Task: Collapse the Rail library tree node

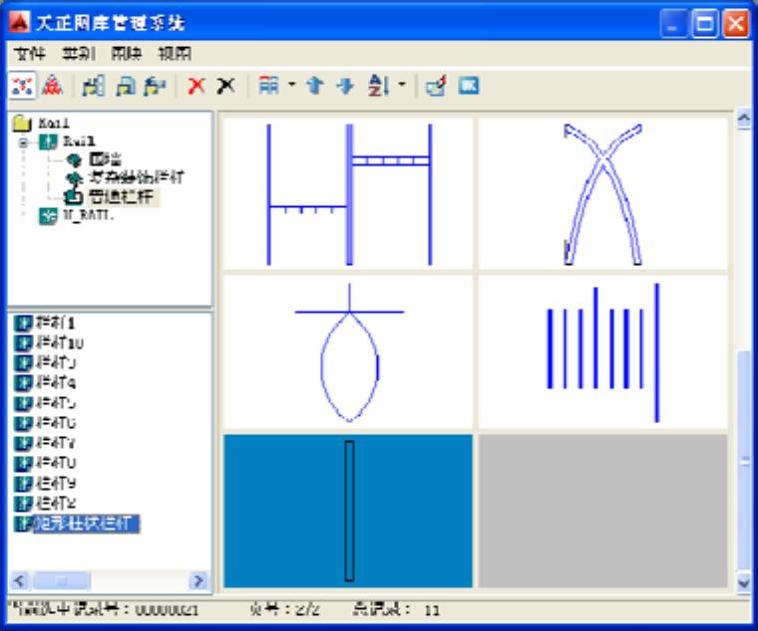Action: coord(23,143)
